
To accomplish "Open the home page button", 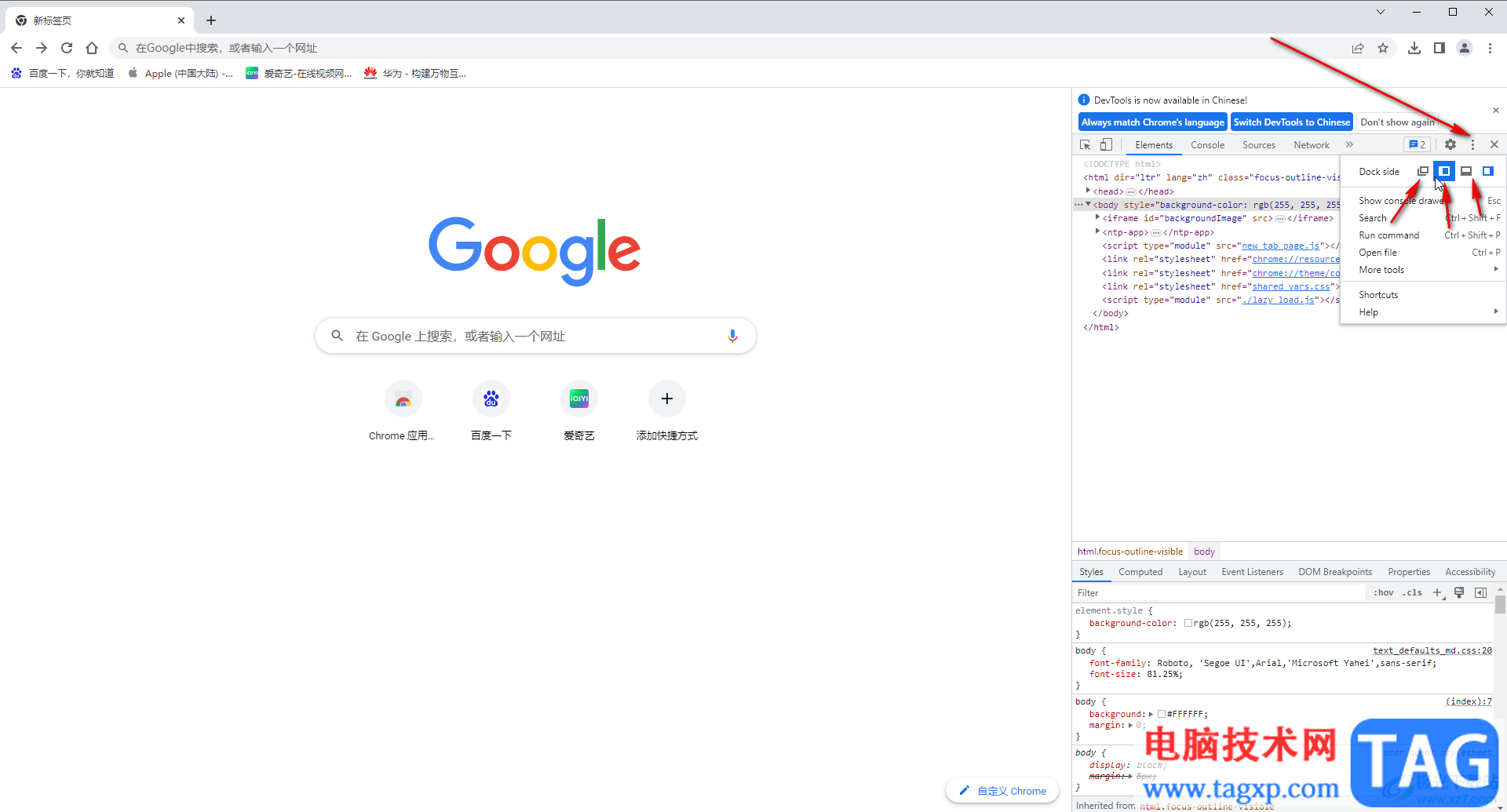I will click(92, 48).
